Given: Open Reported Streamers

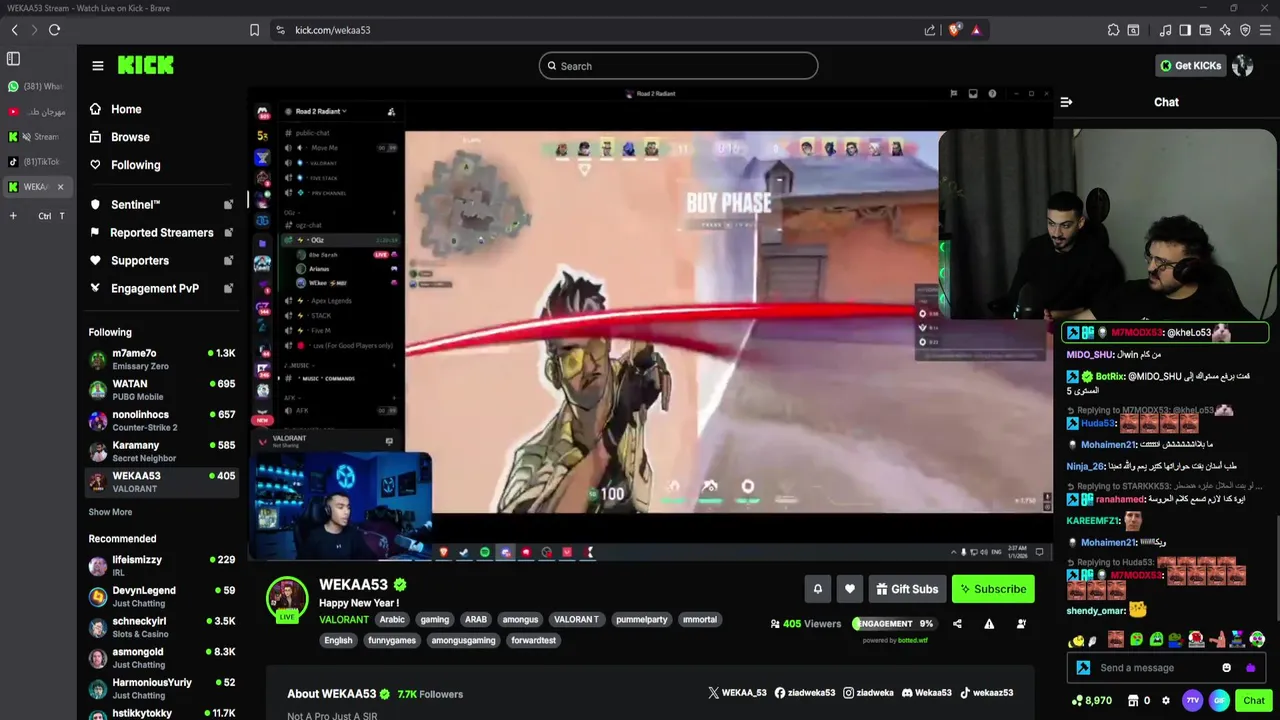Looking at the screenshot, I should click(x=161, y=233).
